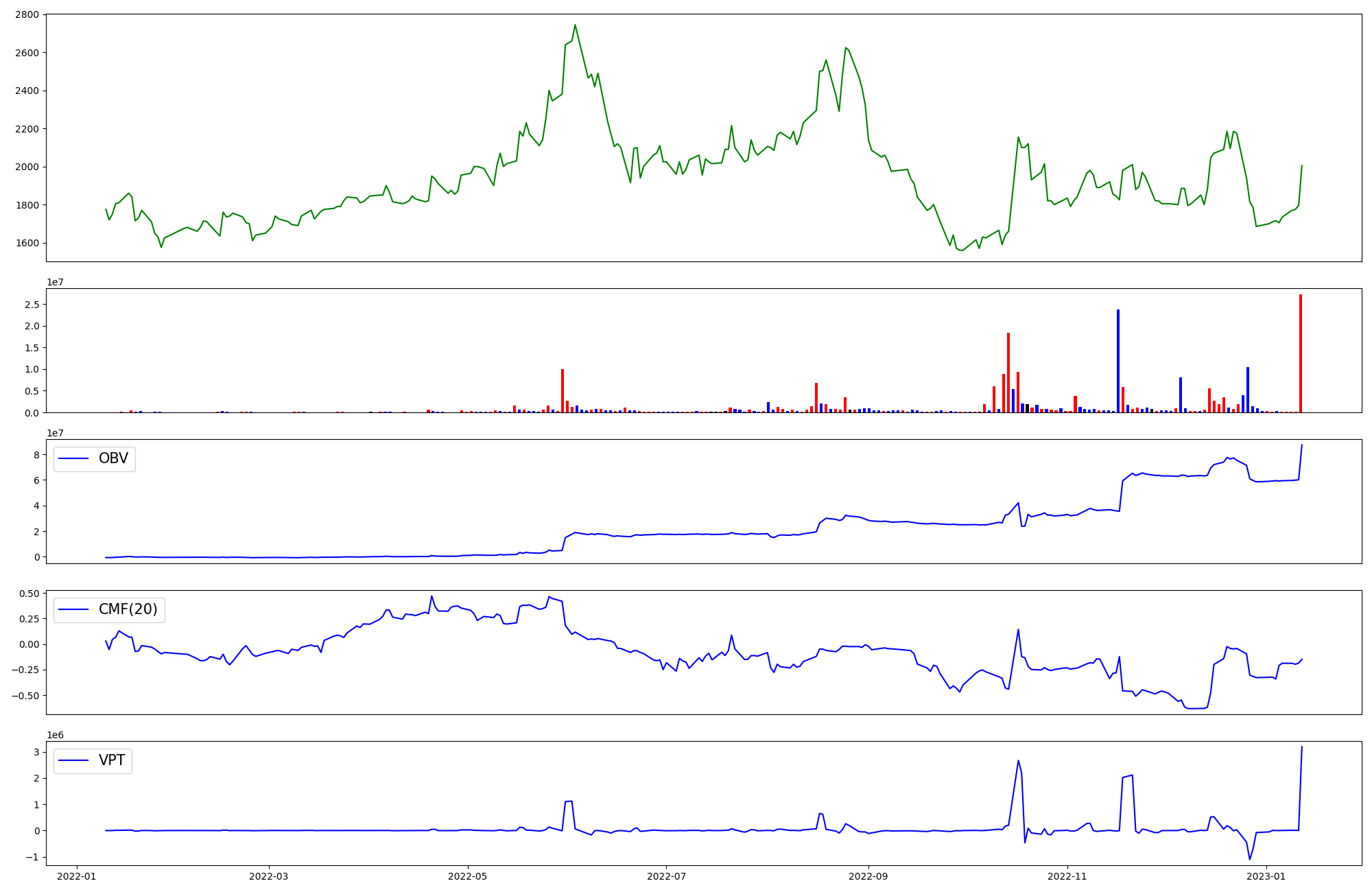1372x892 pixels.
Task: Click the 1e6 exponent above VPT chart
Action: point(56,735)
